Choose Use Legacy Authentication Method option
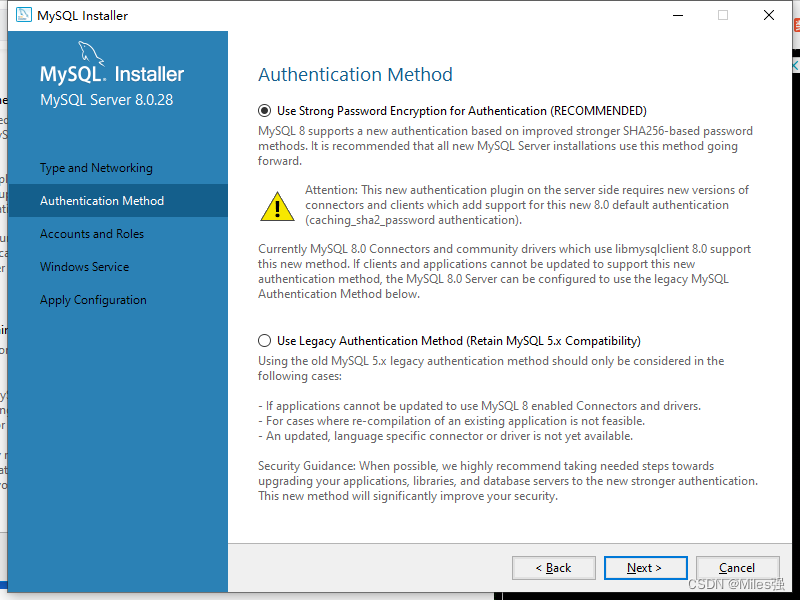Viewport: 800px width, 600px height. [x=264, y=340]
